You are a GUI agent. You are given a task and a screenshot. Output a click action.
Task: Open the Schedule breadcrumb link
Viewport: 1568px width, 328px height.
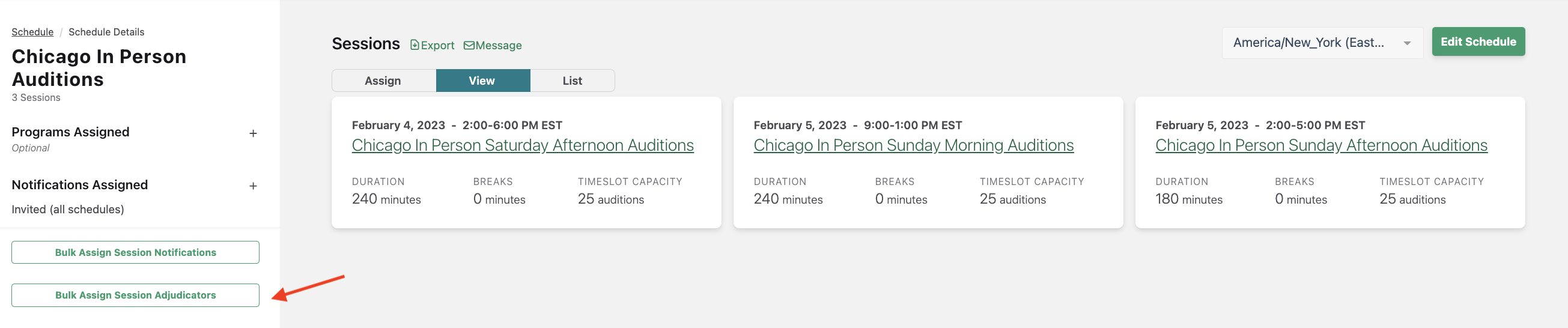(x=32, y=32)
